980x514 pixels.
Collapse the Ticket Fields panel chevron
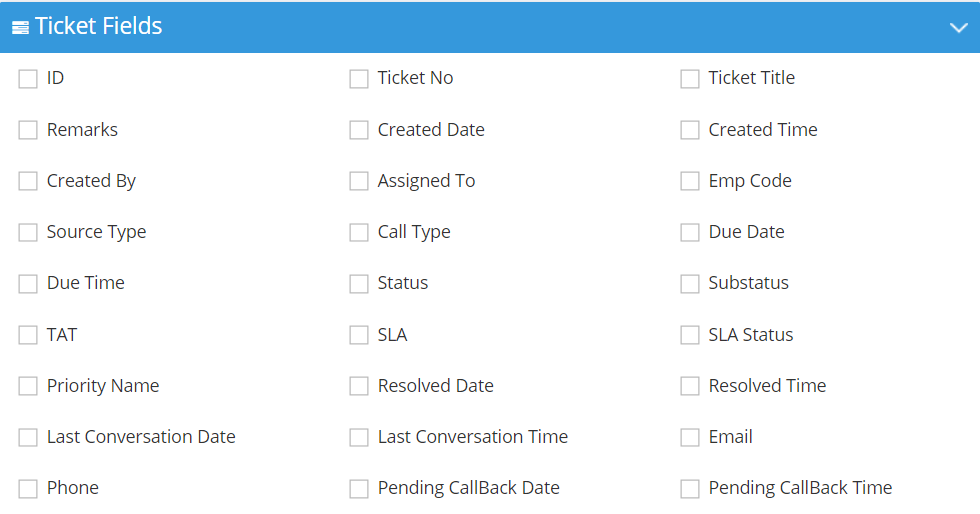coord(958,28)
